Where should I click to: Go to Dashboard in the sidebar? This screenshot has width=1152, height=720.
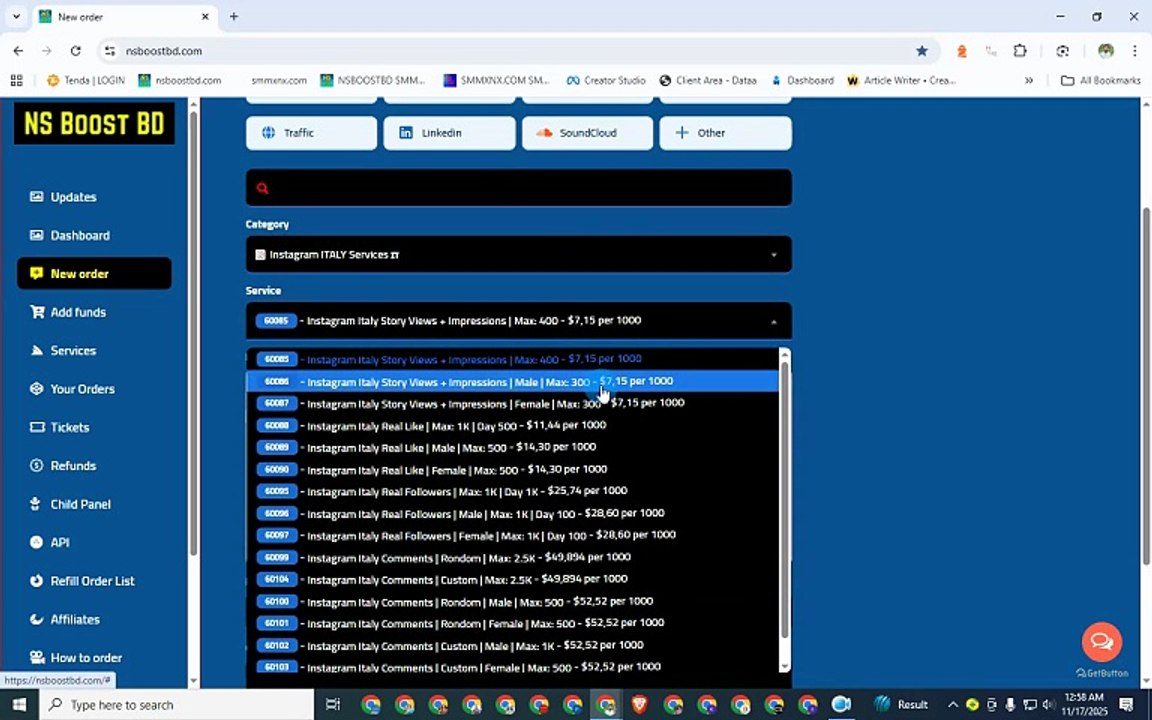coord(70,235)
